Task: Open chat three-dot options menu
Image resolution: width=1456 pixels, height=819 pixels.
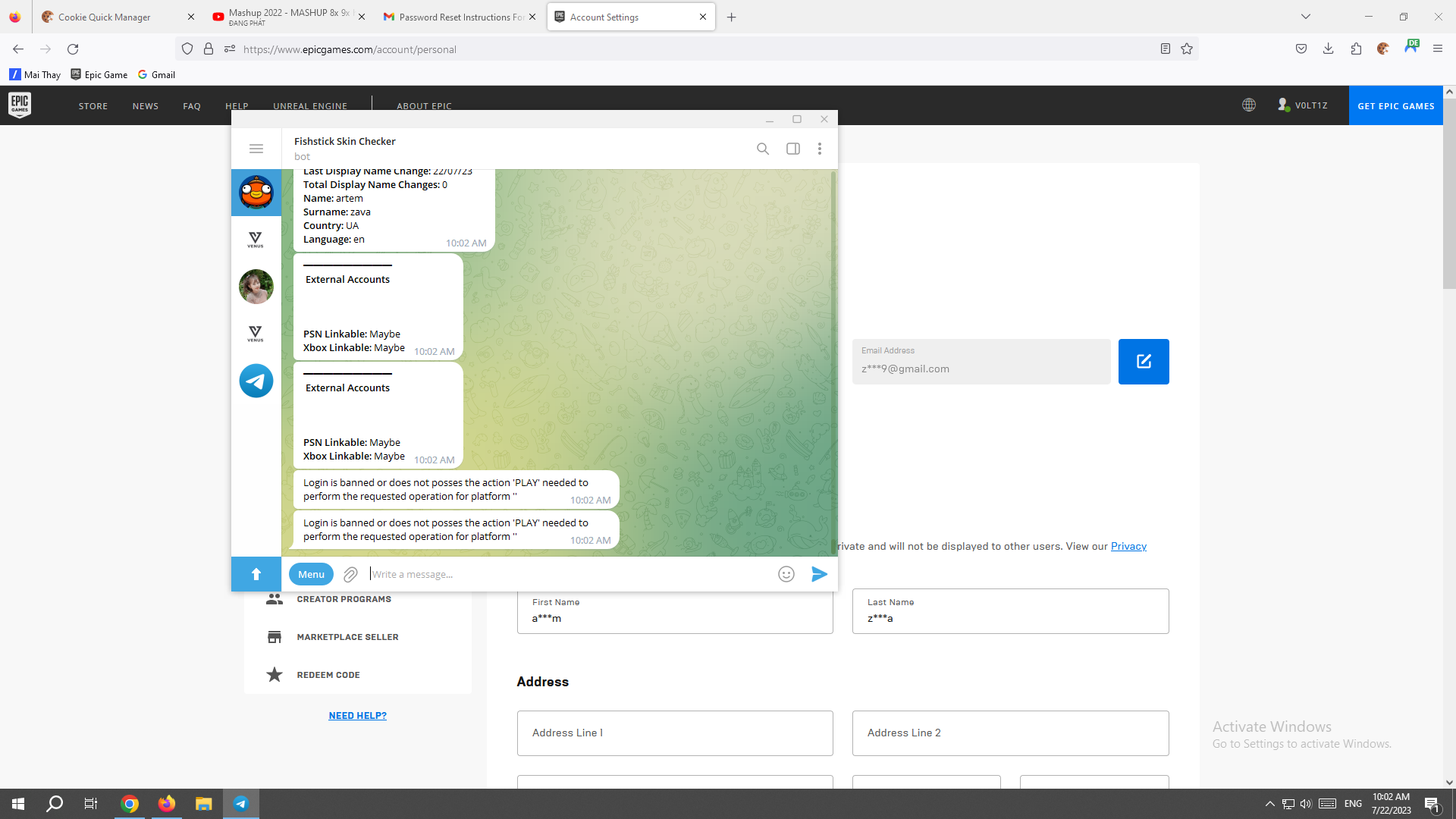Action: (820, 149)
